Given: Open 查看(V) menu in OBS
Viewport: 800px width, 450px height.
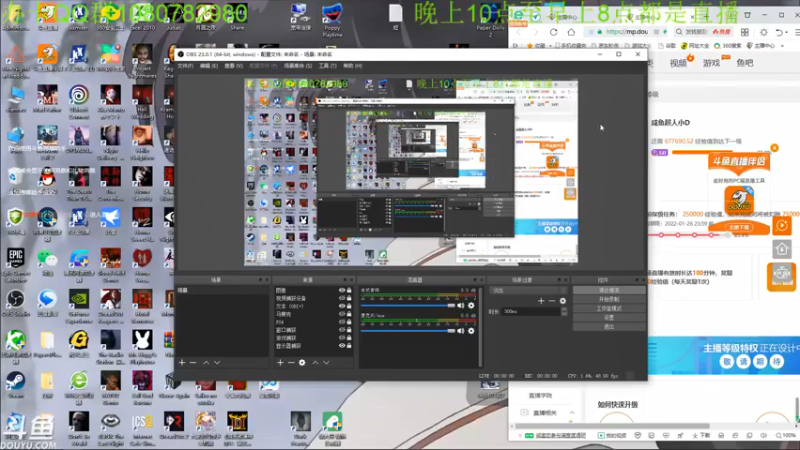Looking at the screenshot, I should pyautogui.click(x=234, y=66).
